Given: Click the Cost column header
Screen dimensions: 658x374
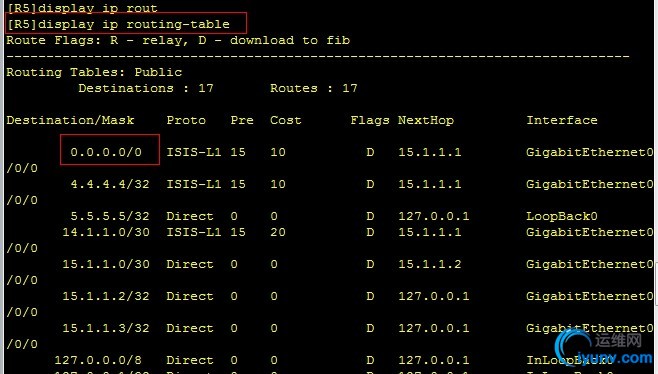Looking at the screenshot, I should 285,120.
